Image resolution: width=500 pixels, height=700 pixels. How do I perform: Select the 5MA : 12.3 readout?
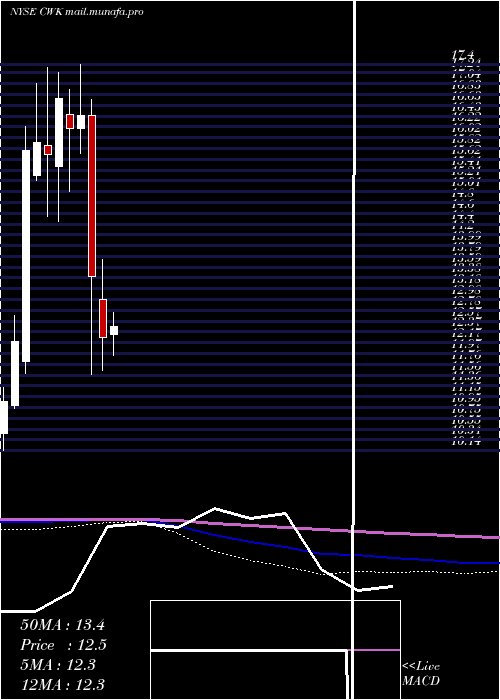click(58, 665)
